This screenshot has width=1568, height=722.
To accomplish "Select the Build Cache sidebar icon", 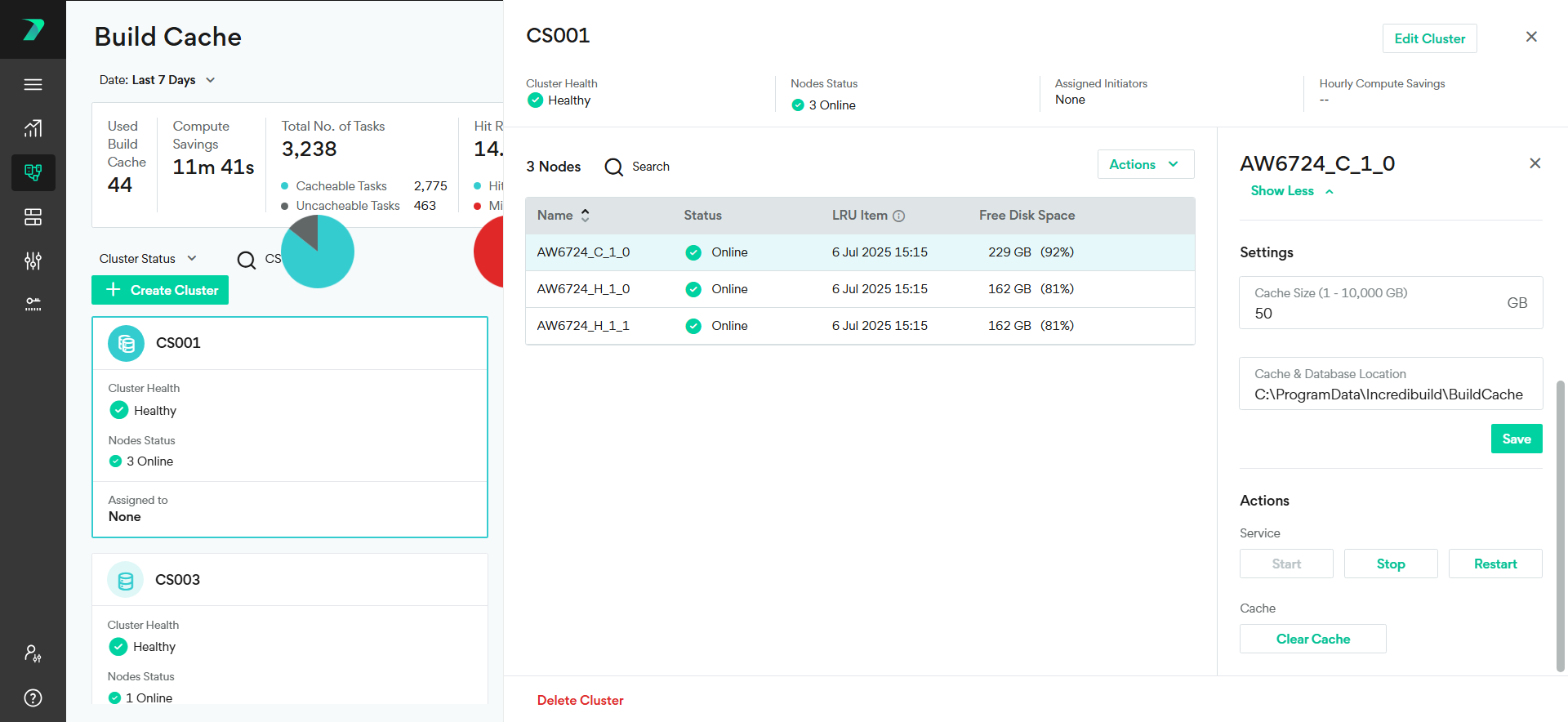I will (x=33, y=172).
